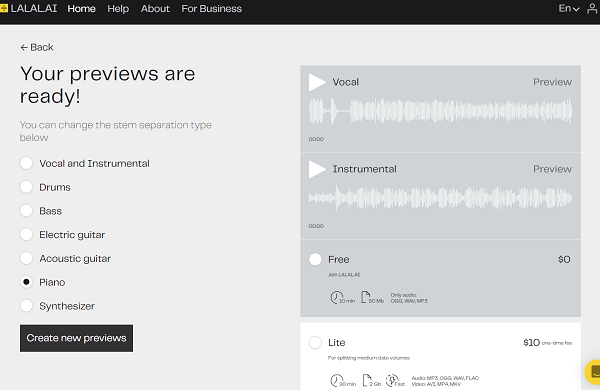Click the Instrumental track Preview label

click(x=553, y=169)
